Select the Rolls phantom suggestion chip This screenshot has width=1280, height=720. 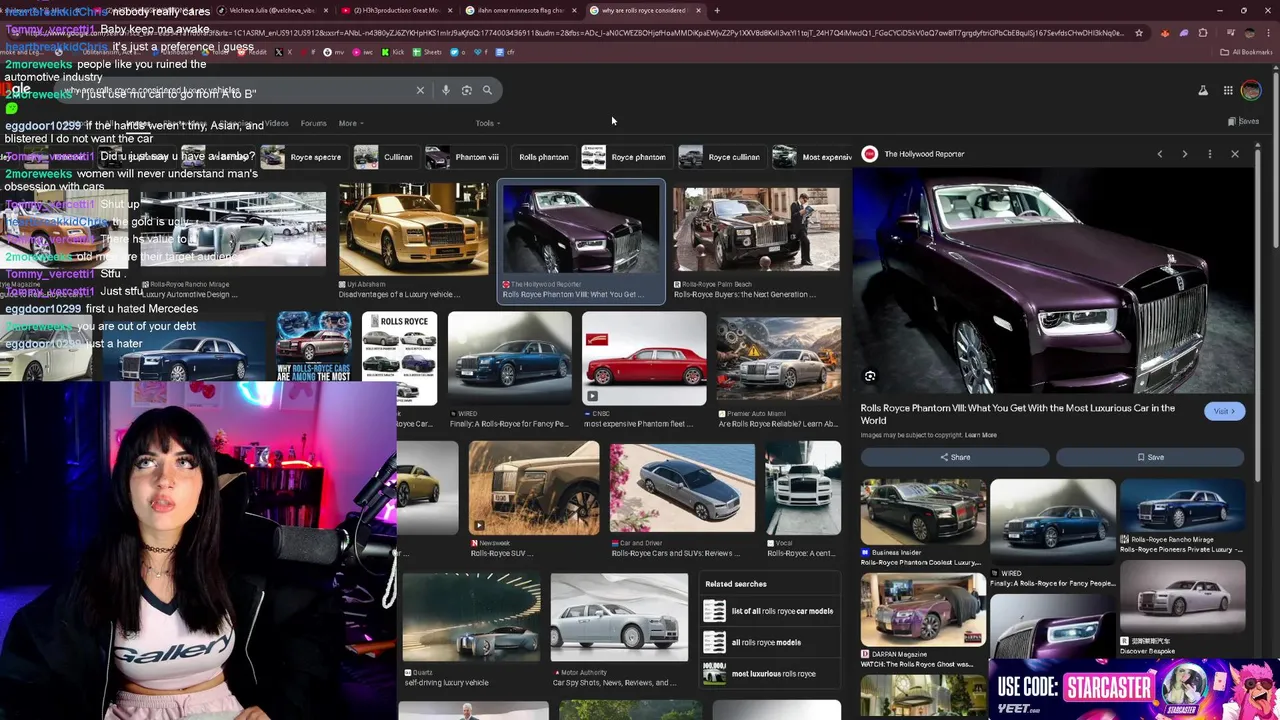click(543, 157)
